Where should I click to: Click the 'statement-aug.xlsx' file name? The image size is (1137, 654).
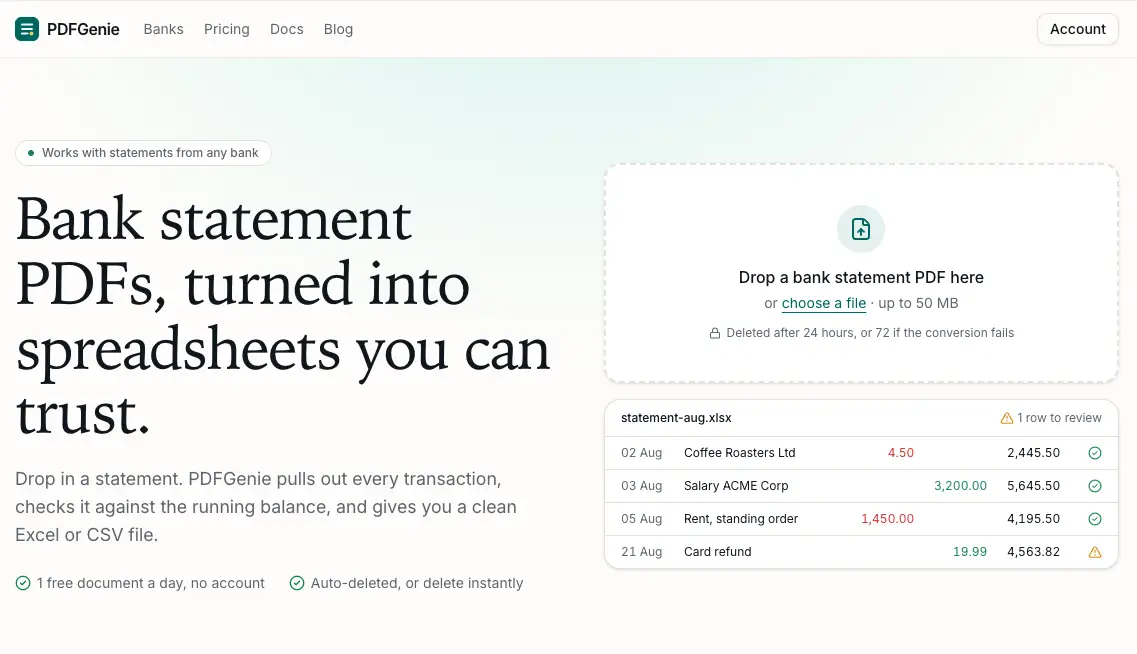click(x=676, y=418)
